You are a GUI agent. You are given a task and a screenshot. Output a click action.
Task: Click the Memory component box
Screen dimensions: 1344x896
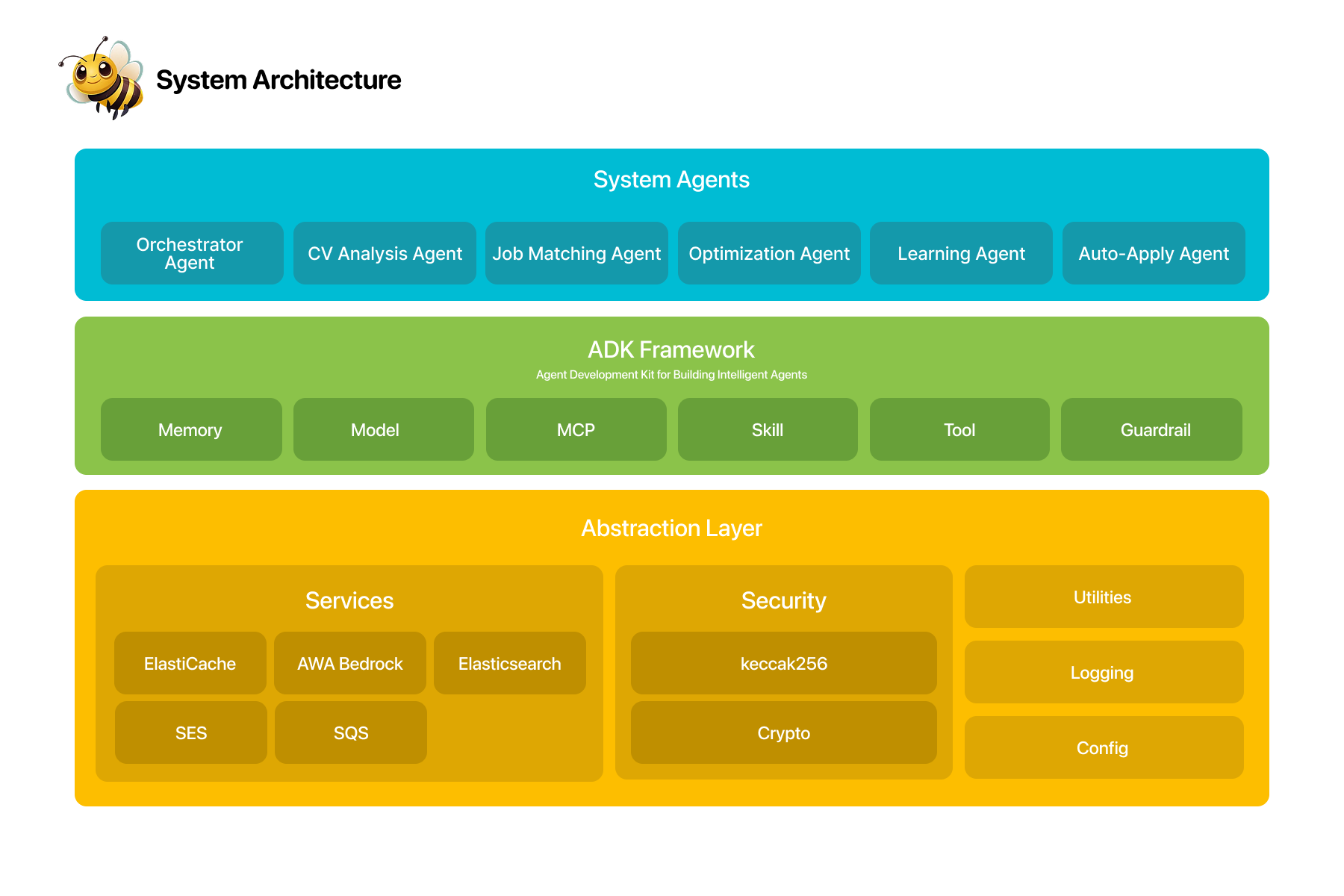click(191, 429)
